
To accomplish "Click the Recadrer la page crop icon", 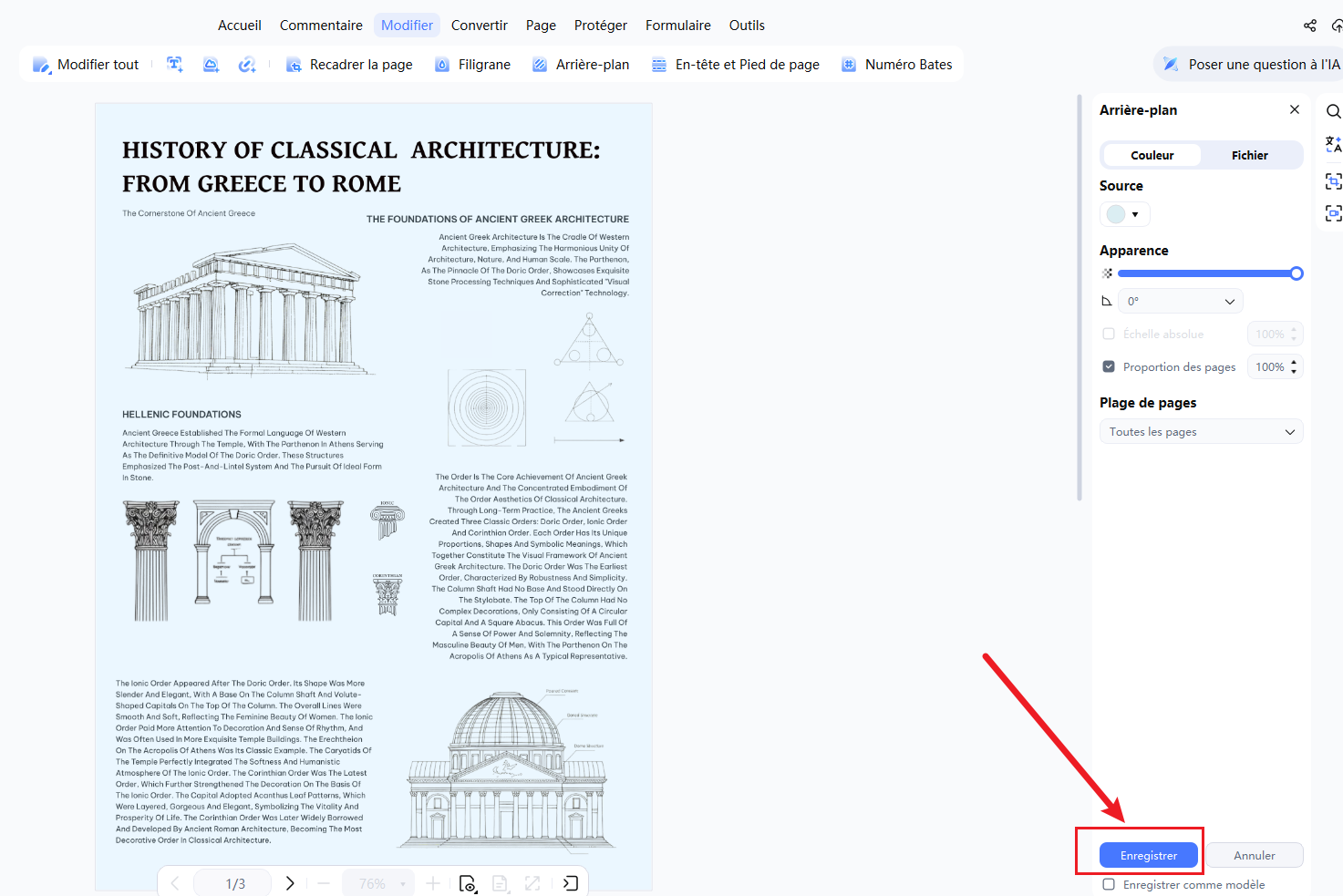I will tap(294, 65).
